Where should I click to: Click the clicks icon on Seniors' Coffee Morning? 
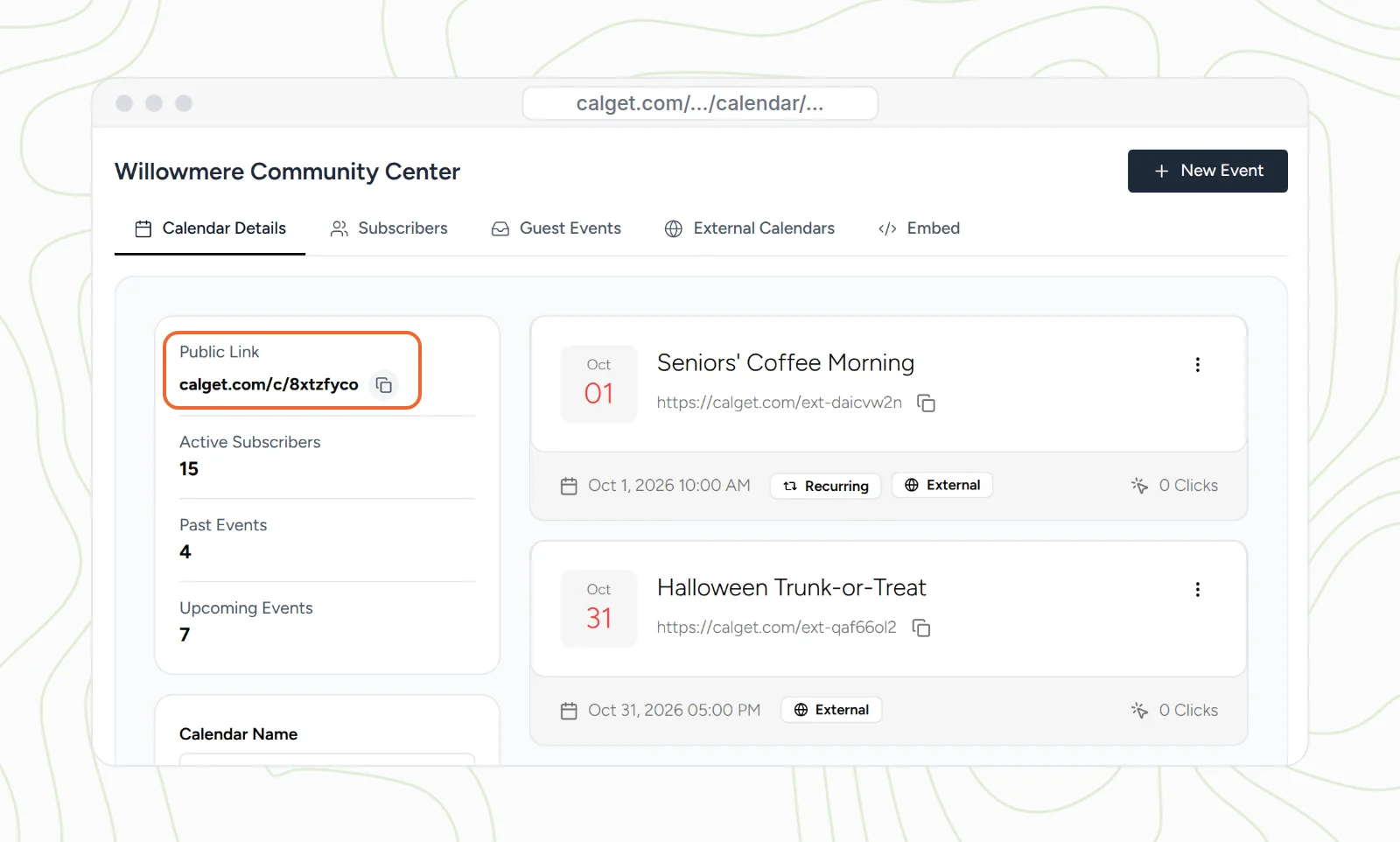coord(1139,485)
